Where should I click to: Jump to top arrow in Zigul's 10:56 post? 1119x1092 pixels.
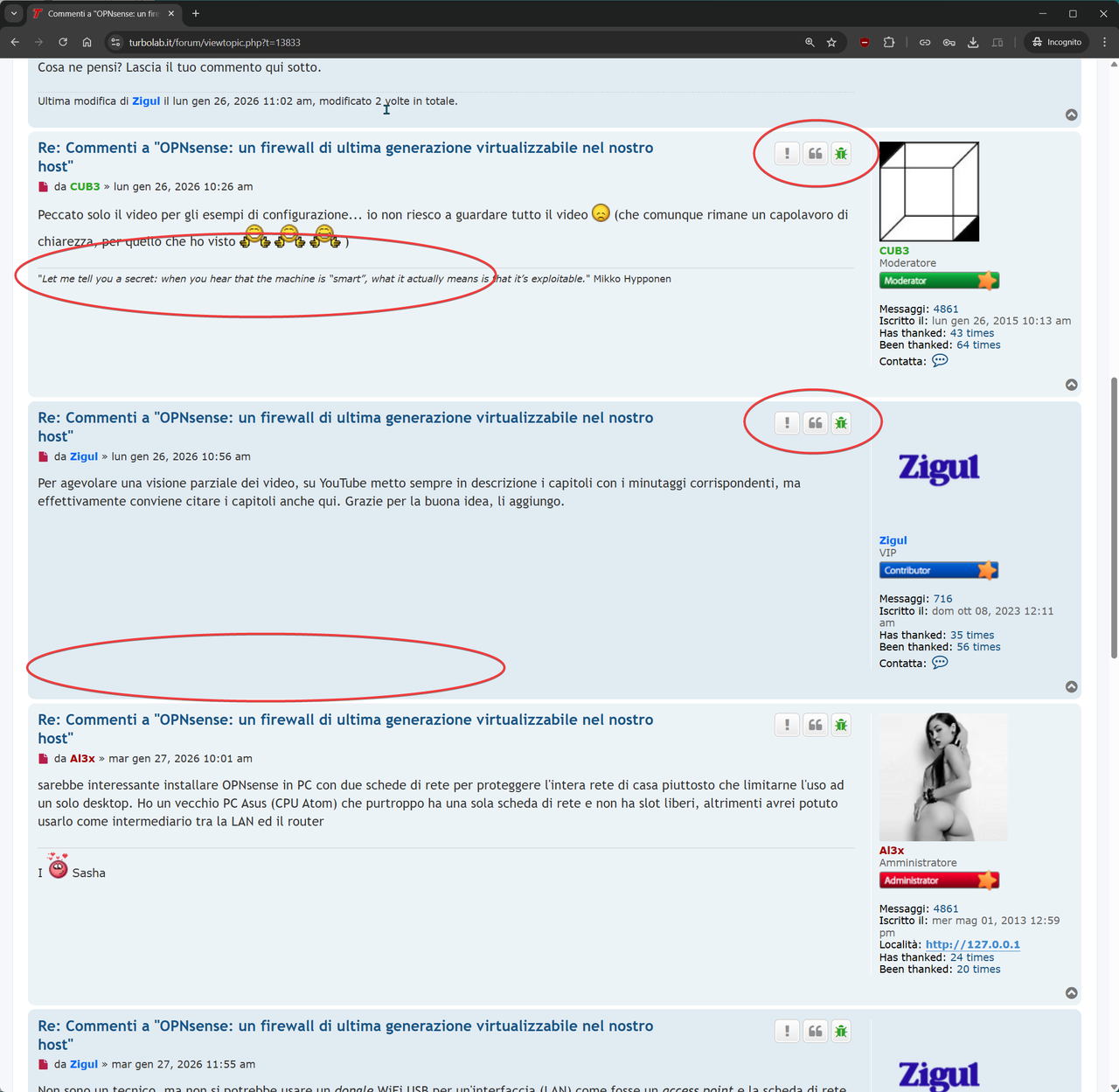pos(1072,686)
